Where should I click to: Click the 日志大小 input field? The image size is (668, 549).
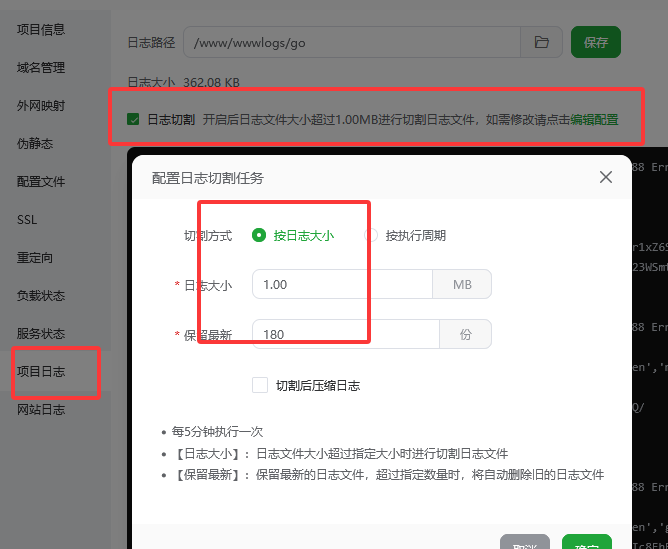[341, 285]
